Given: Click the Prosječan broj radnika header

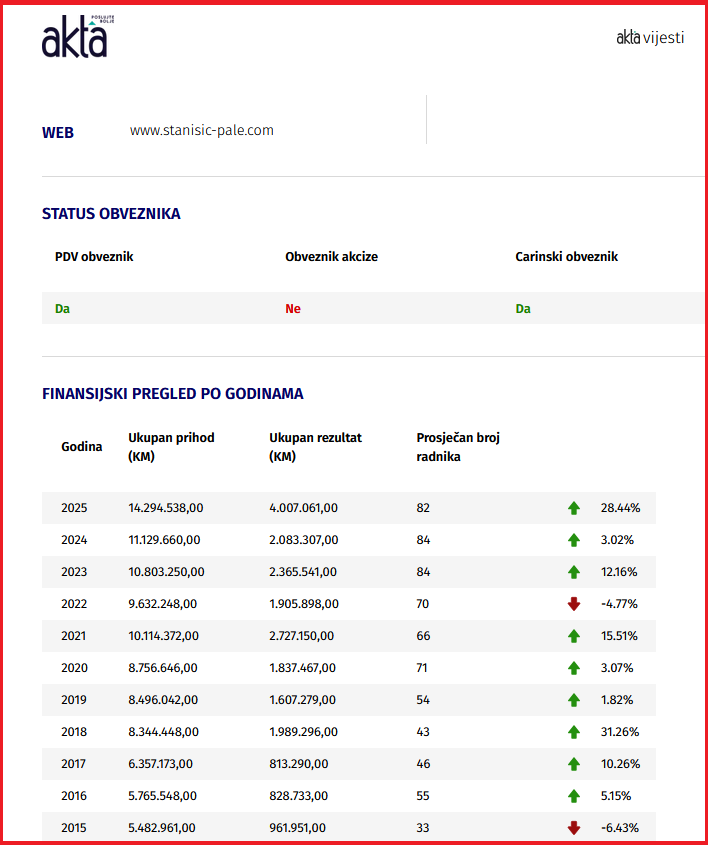Looking at the screenshot, I should pyautogui.click(x=458, y=447).
